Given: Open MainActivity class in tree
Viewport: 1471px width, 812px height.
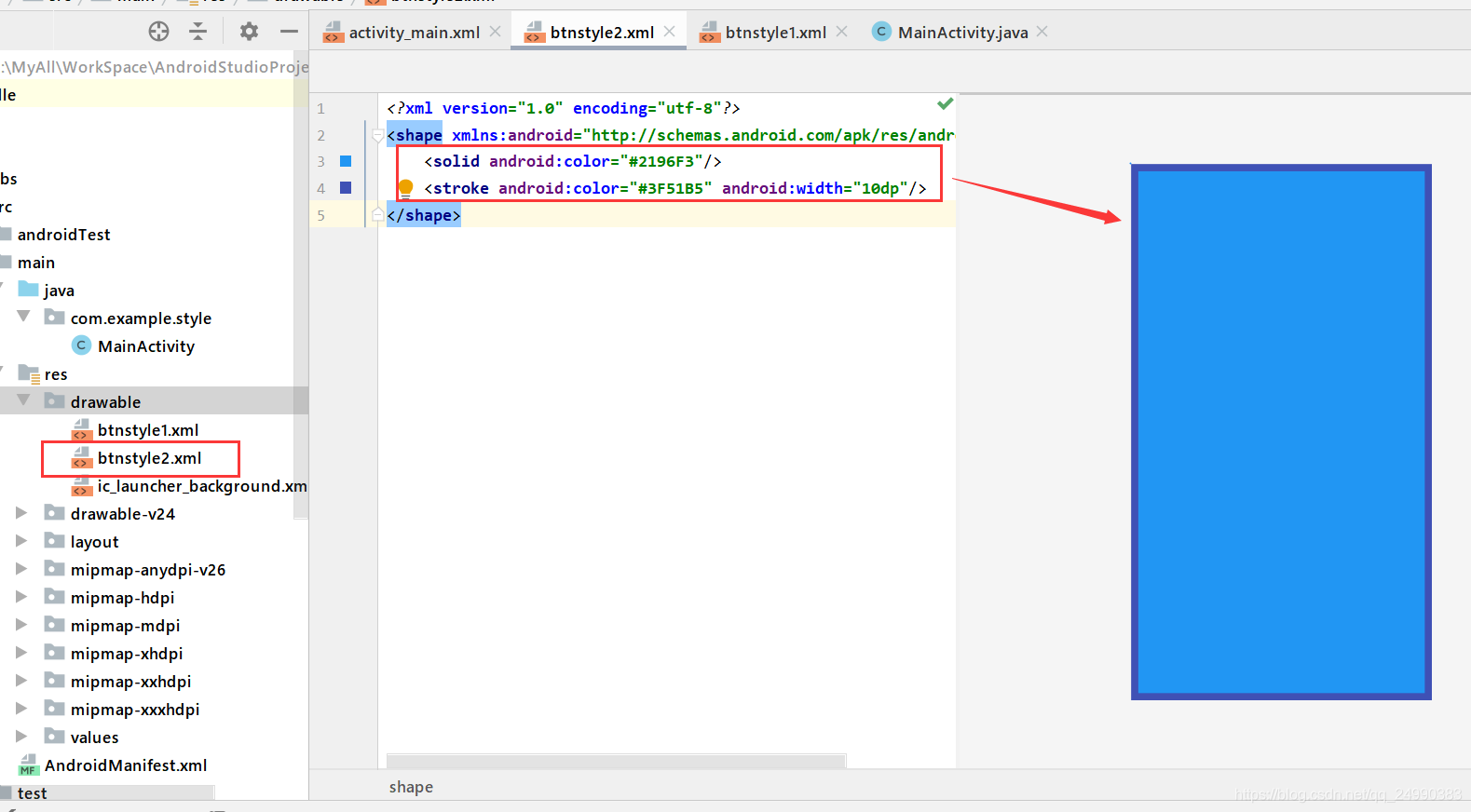Looking at the screenshot, I should 146,346.
